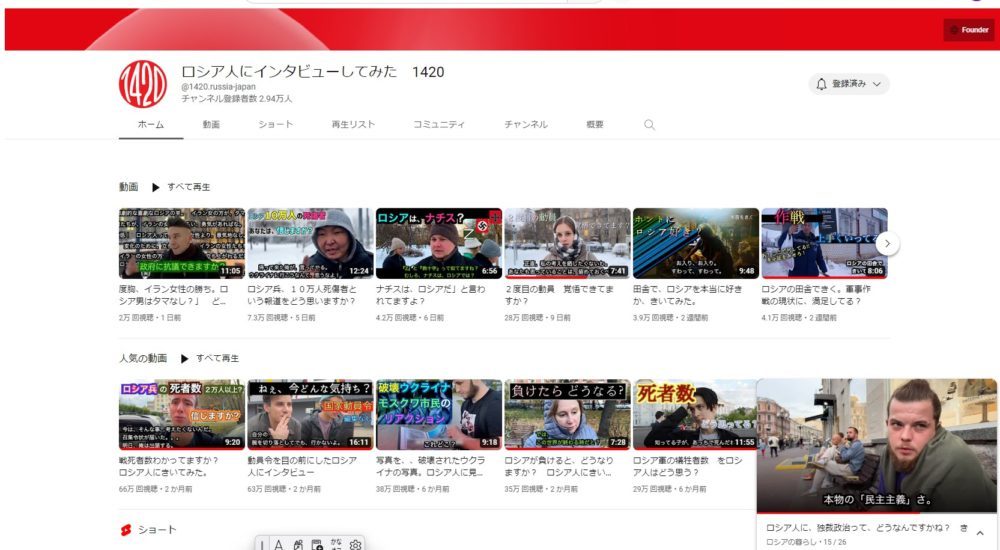This screenshot has width=1000, height=550.
Task: Click the ショート section heading
Action: [x=157, y=530]
